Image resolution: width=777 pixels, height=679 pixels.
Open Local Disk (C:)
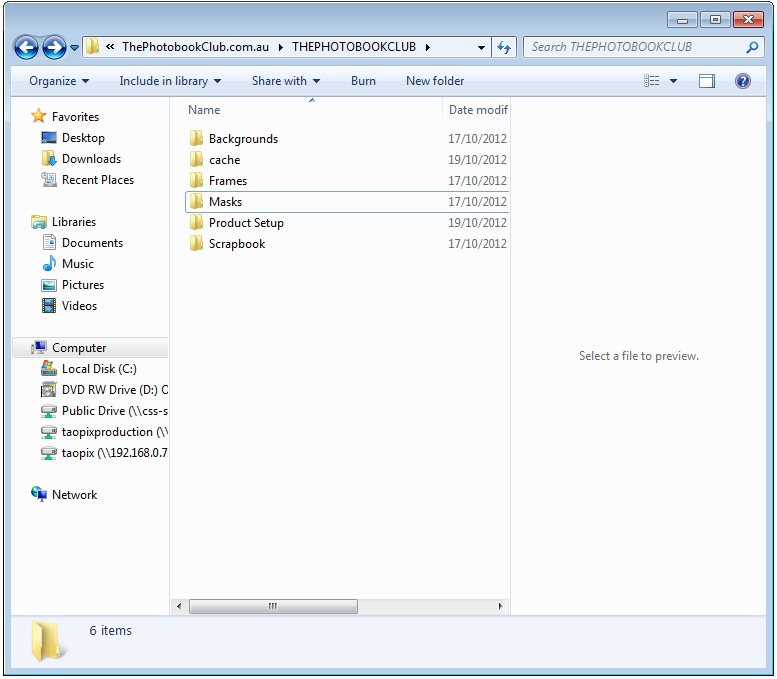pyautogui.click(x=99, y=369)
